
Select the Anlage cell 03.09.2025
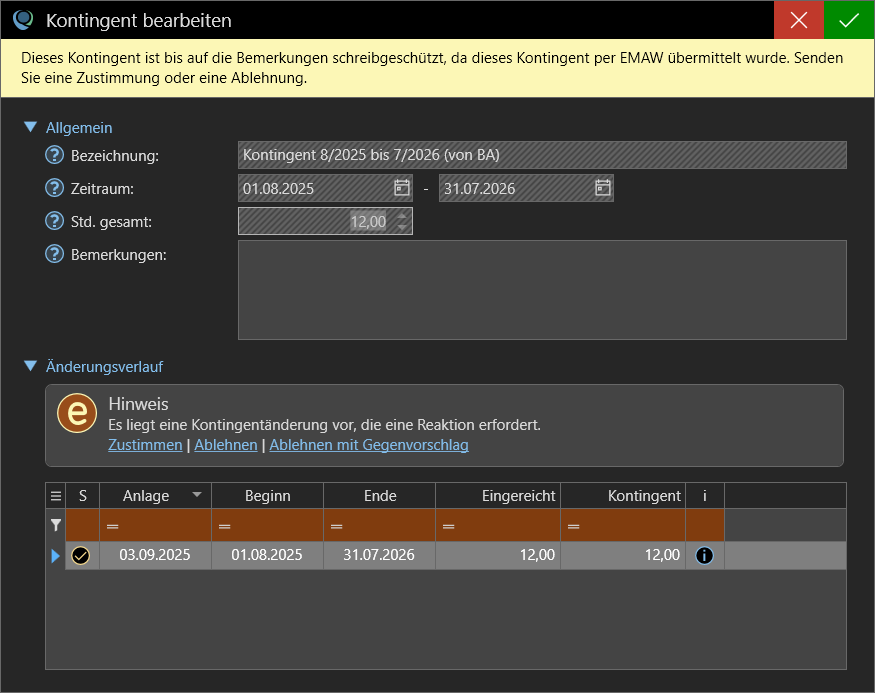point(156,555)
